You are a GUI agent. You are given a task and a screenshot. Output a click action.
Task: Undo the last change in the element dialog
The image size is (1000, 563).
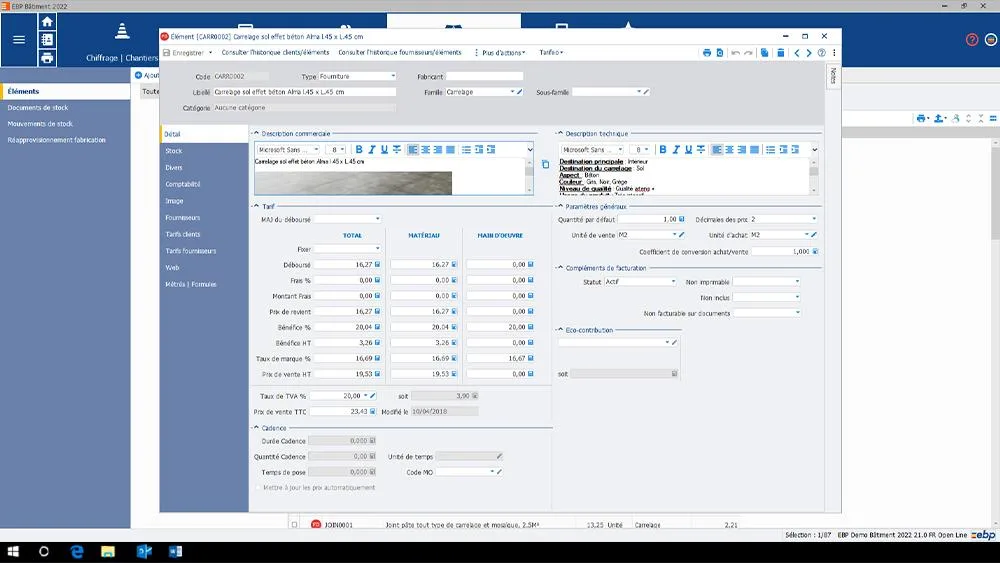(735, 53)
